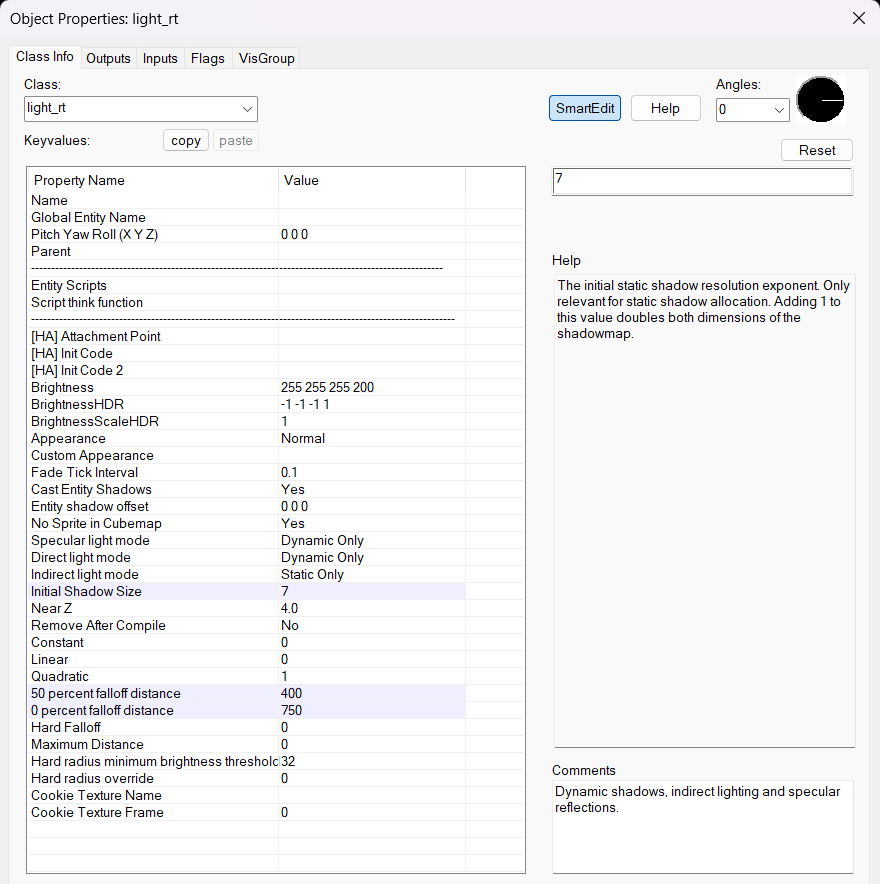Toggle the SmartEdit button
Screen dimensions: 880x884
(585, 108)
